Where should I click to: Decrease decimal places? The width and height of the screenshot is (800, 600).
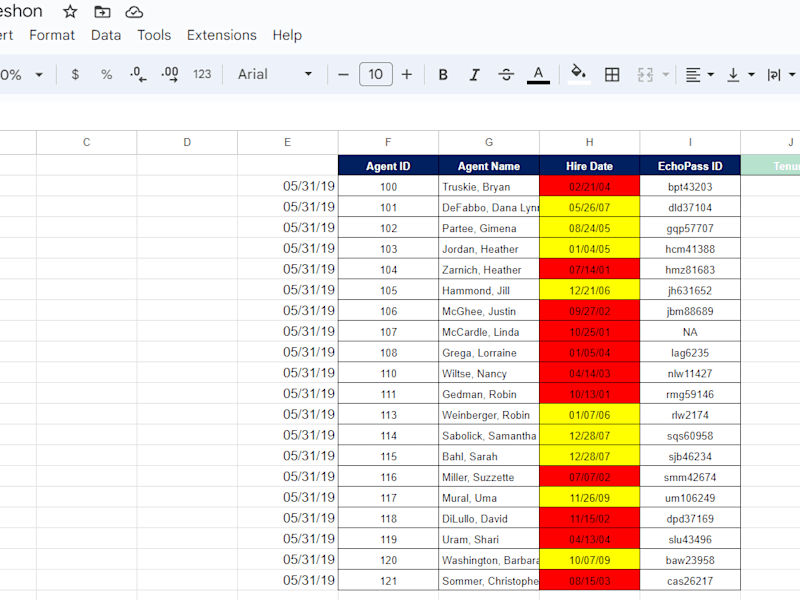[138, 75]
